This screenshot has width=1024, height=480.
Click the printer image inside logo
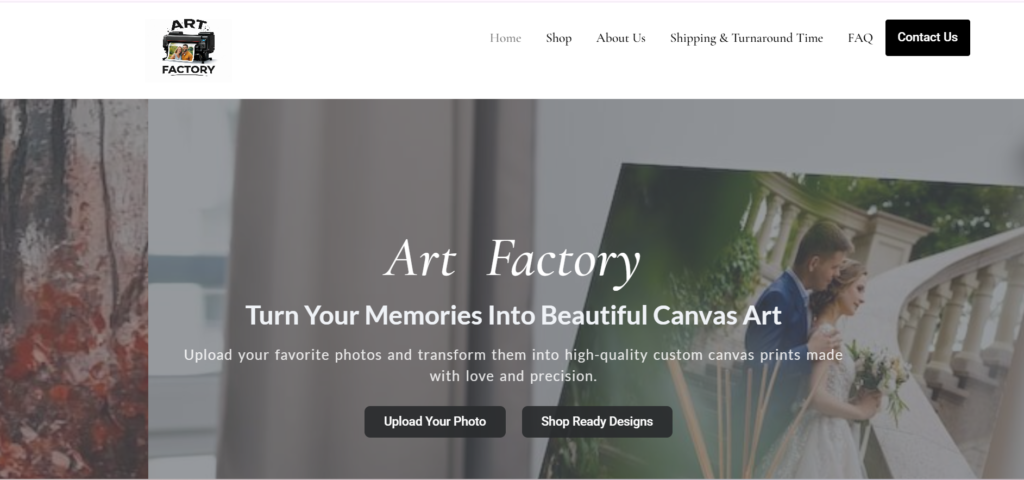pyautogui.click(x=188, y=48)
